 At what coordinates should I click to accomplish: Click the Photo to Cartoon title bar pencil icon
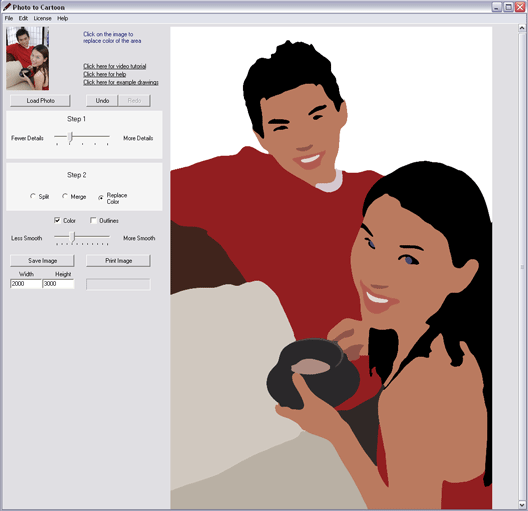point(7,7)
